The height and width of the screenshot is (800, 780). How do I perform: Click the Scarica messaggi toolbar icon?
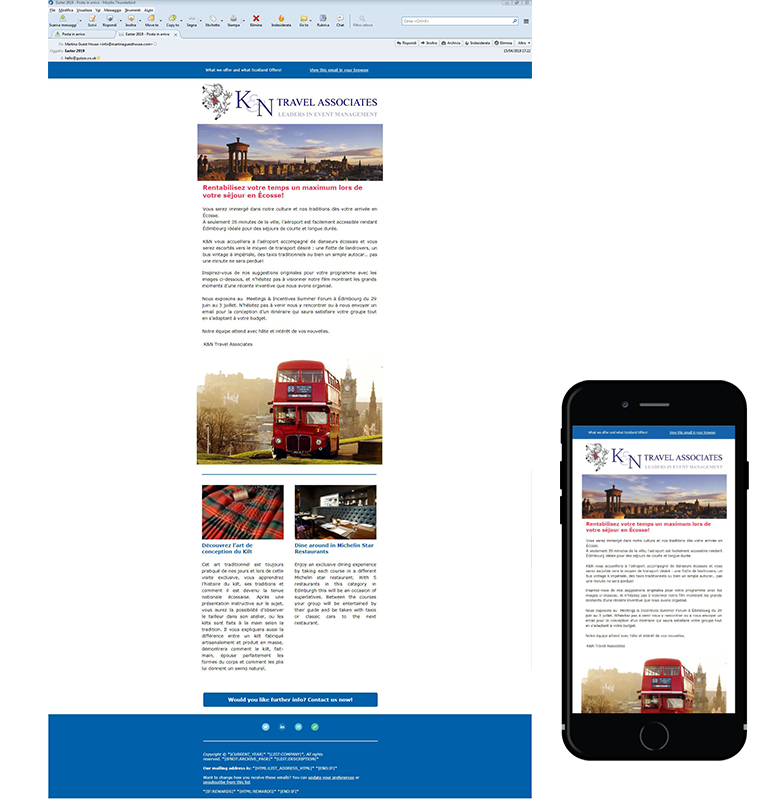pos(60,19)
